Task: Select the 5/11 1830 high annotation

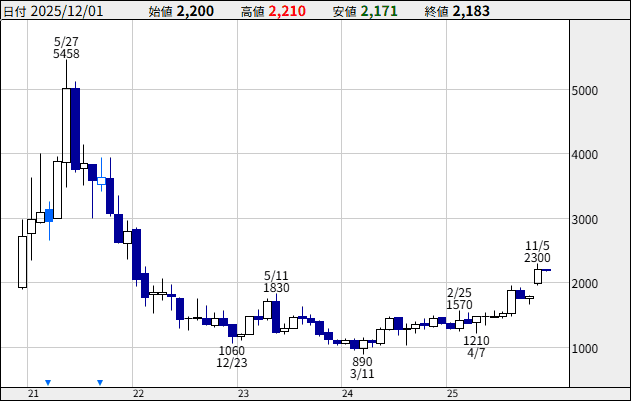Action: 276,281
